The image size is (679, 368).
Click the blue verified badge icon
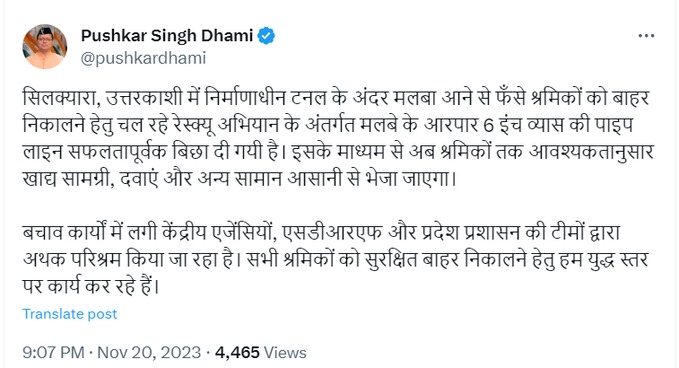tap(266, 36)
